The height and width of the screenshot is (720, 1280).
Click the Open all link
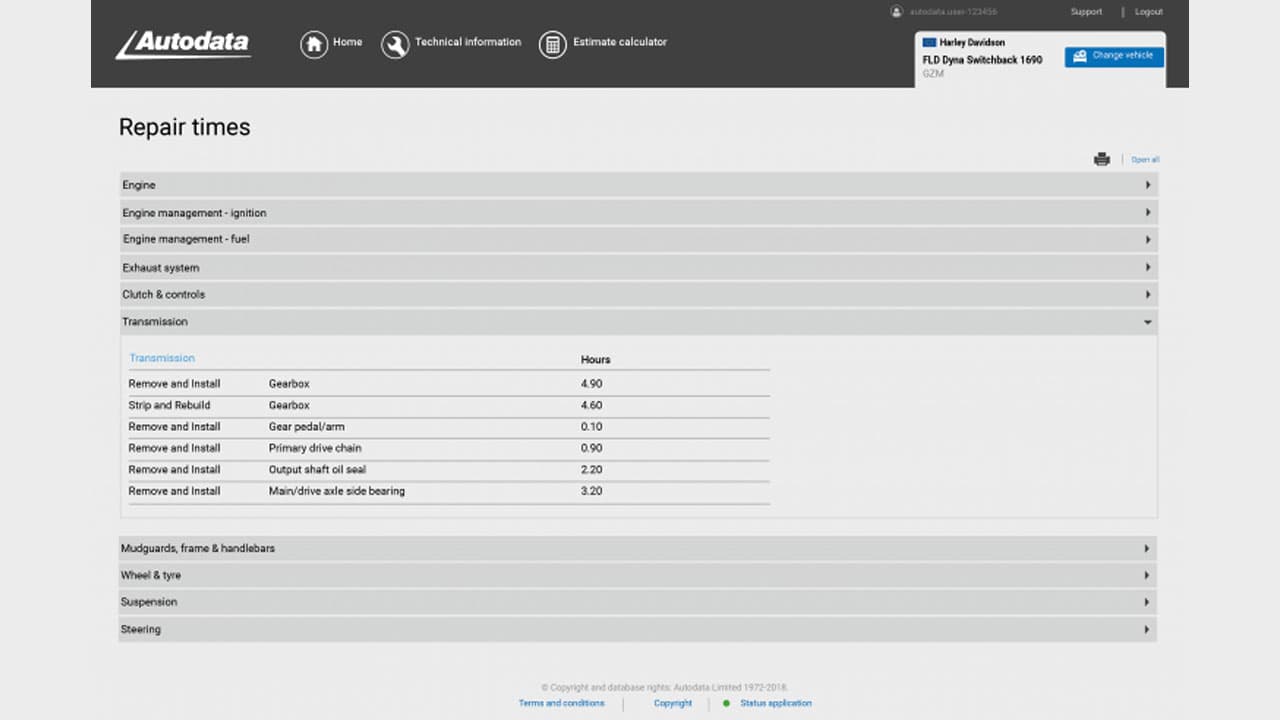click(x=1144, y=158)
